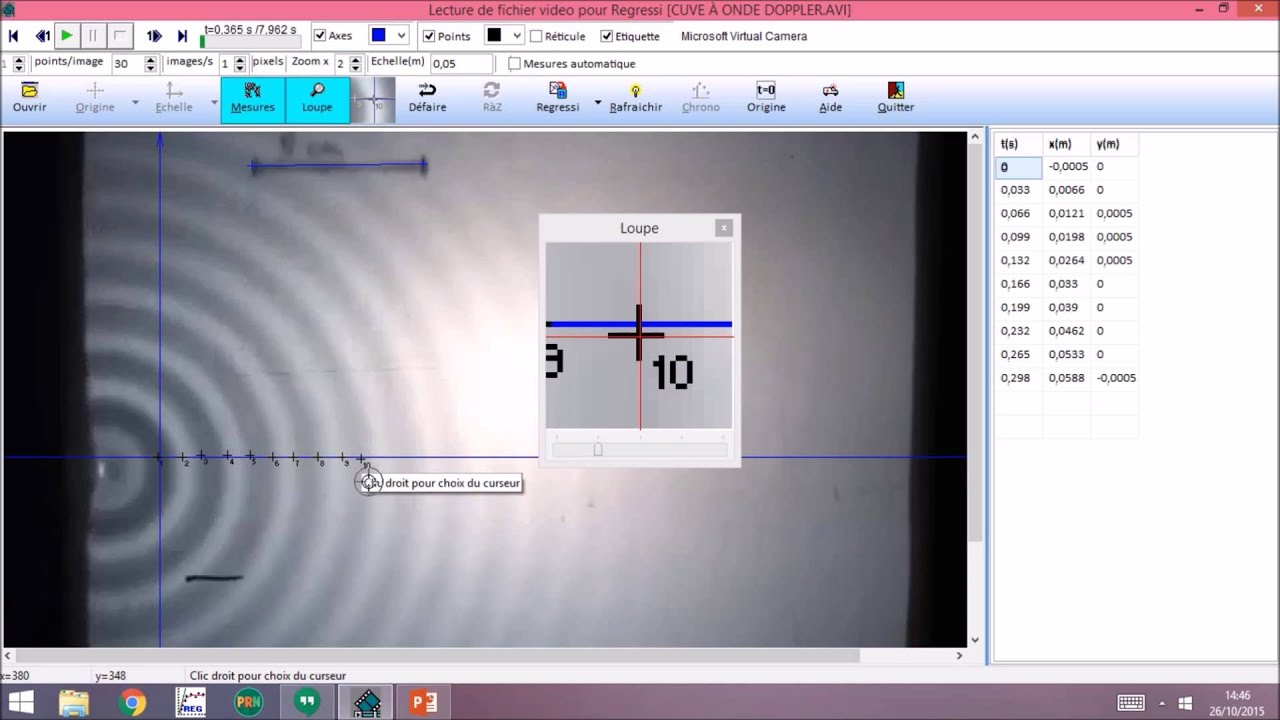This screenshot has width=1280, height=720.
Task: Open the Windows Start menu
Action: (20, 703)
